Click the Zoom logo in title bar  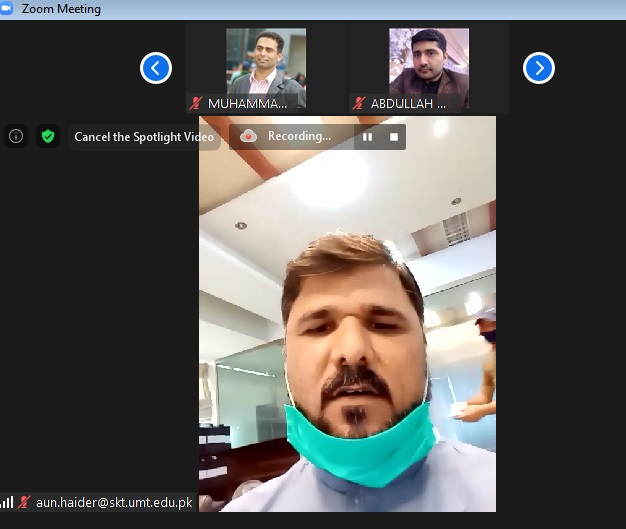pyautogui.click(x=9, y=9)
